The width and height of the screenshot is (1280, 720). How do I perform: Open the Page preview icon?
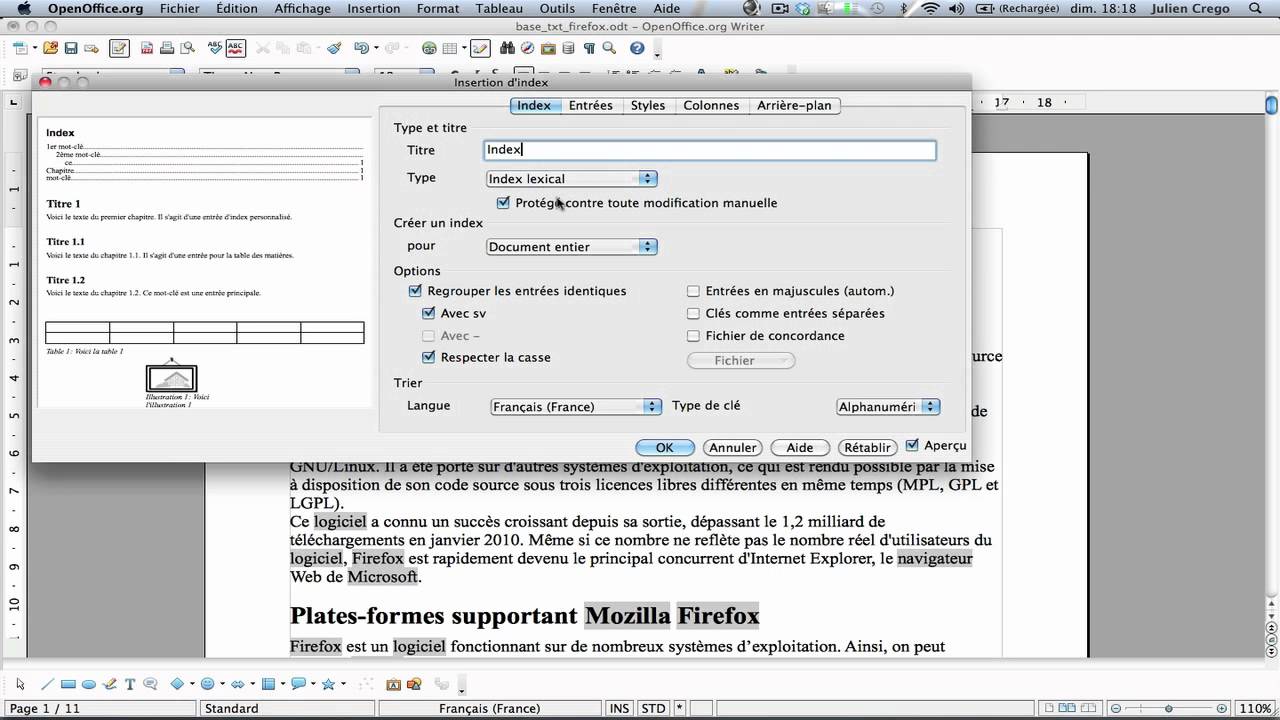click(x=186, y=48)
